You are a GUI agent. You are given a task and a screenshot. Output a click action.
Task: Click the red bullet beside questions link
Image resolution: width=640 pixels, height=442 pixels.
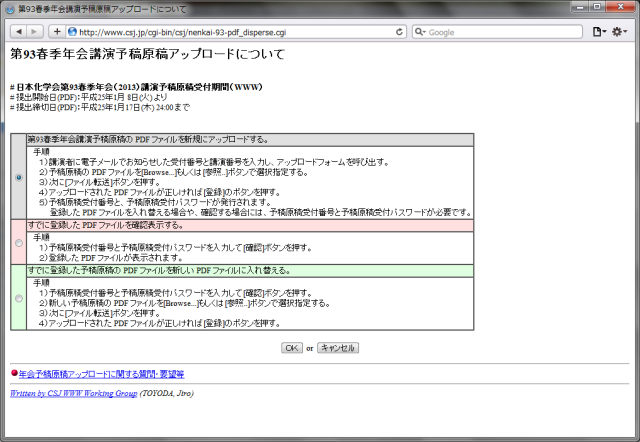(x=14, y=373)
